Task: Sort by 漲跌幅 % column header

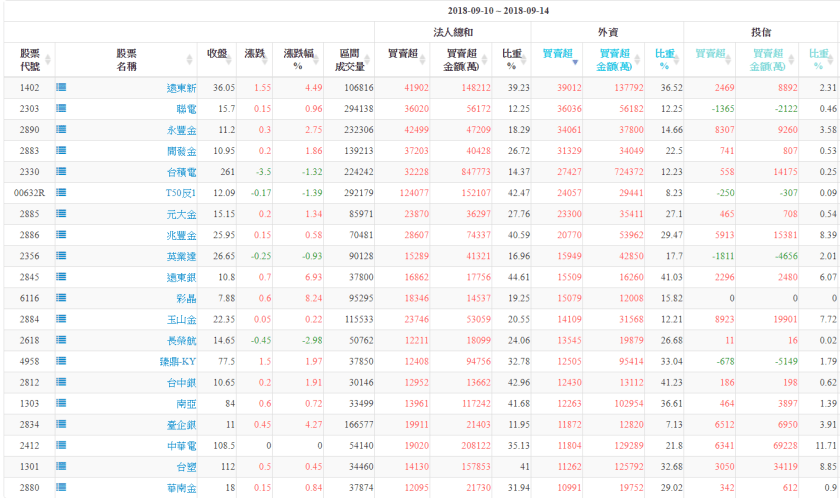Action: click(298, 58)
